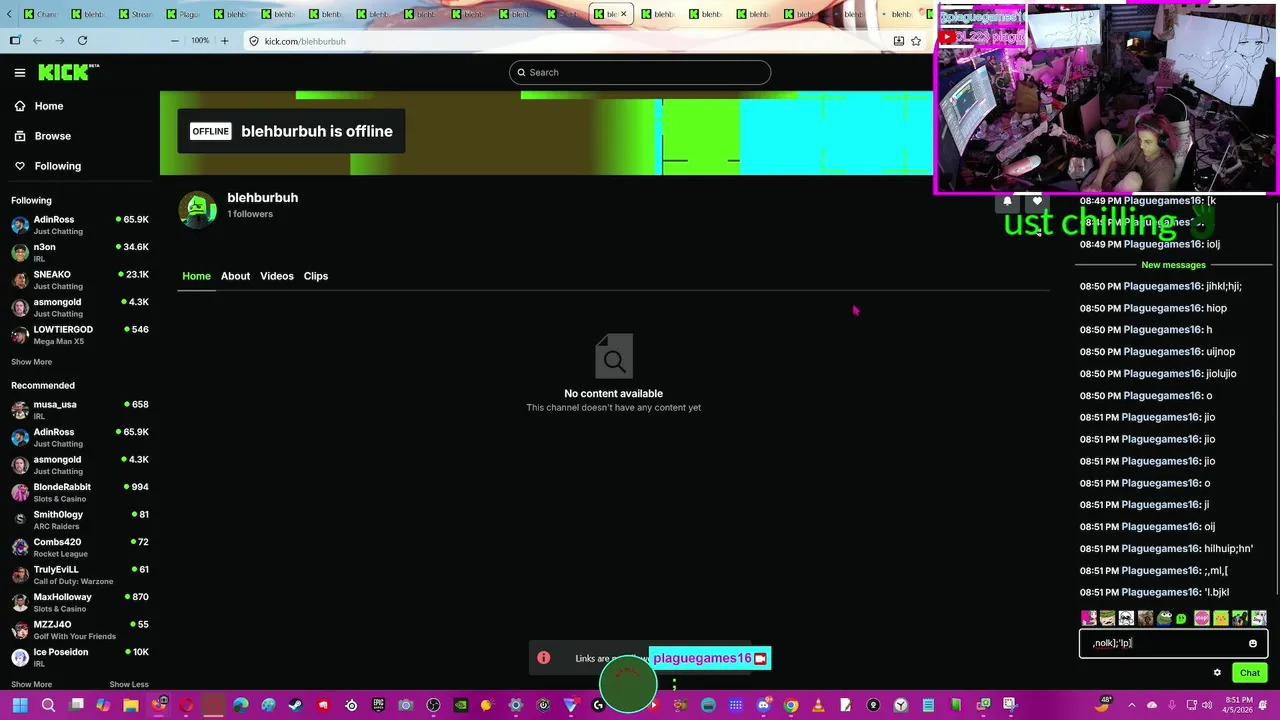Click the follow heart button
The image size is (1280, 720).
pos(1037,202)
